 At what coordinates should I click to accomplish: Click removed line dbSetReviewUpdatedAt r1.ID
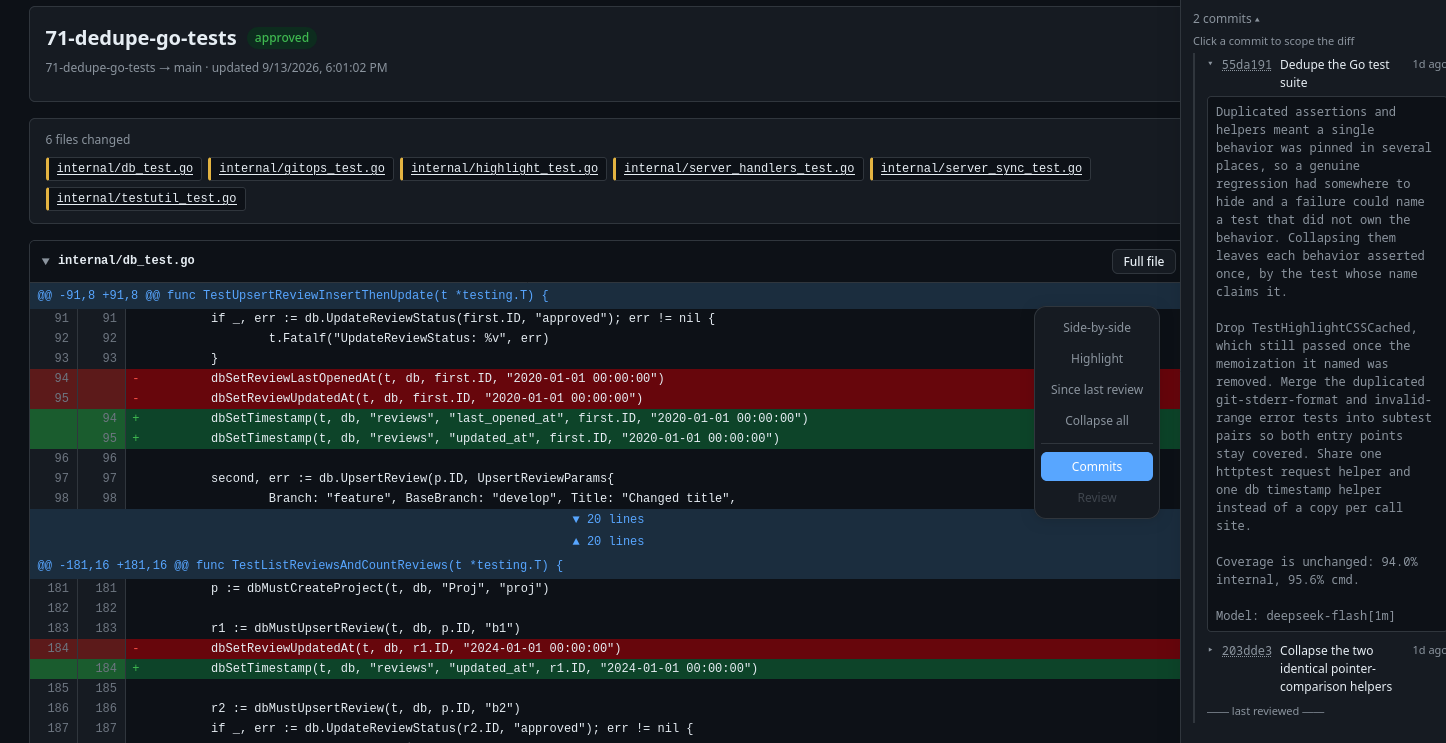(x=604, y=649)
